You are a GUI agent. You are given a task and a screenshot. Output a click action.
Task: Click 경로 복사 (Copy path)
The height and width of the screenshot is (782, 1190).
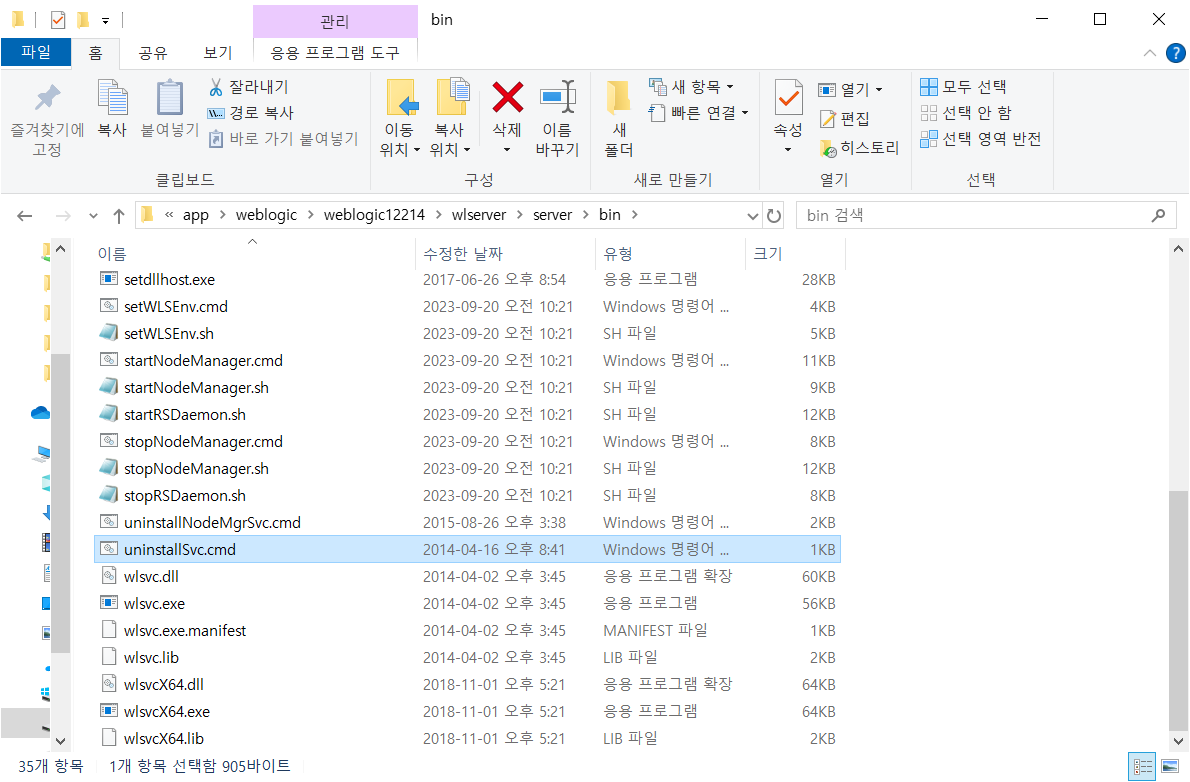tap(251, 113)
